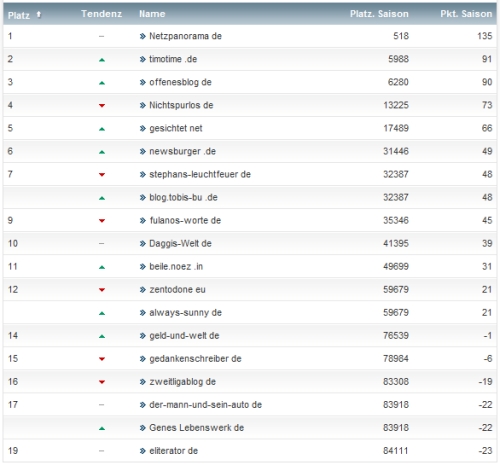Click the season points value 135
The image size is (500, 465).
[485, 36]
